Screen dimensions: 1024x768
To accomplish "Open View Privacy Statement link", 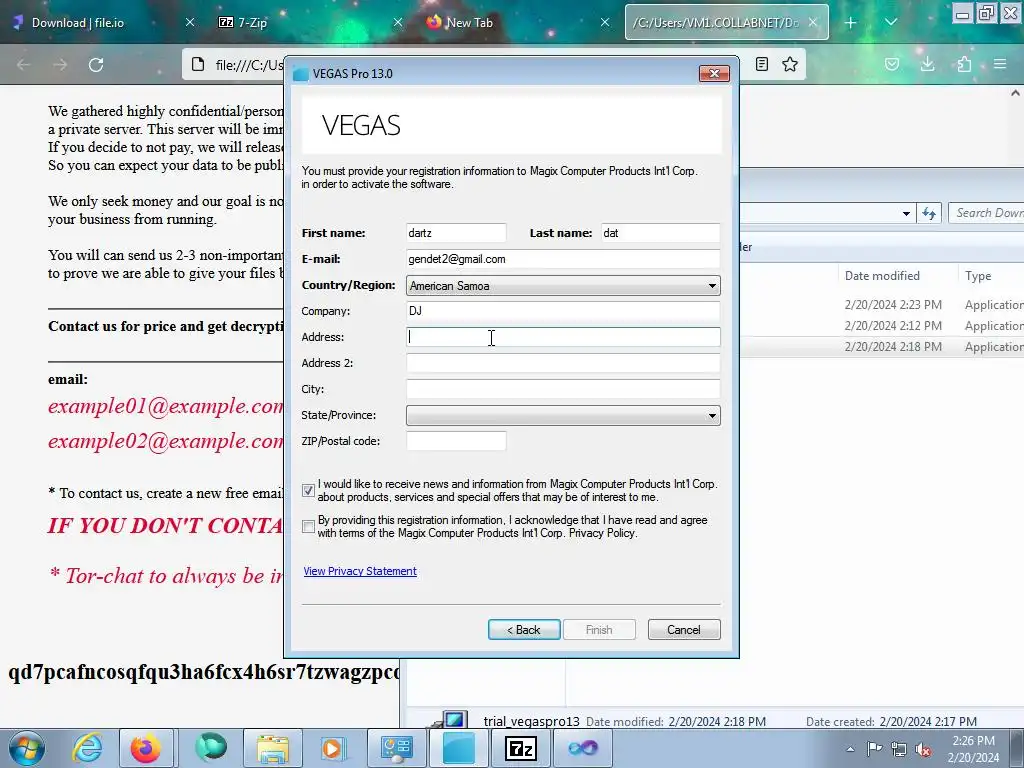I will tap(360, 571).
